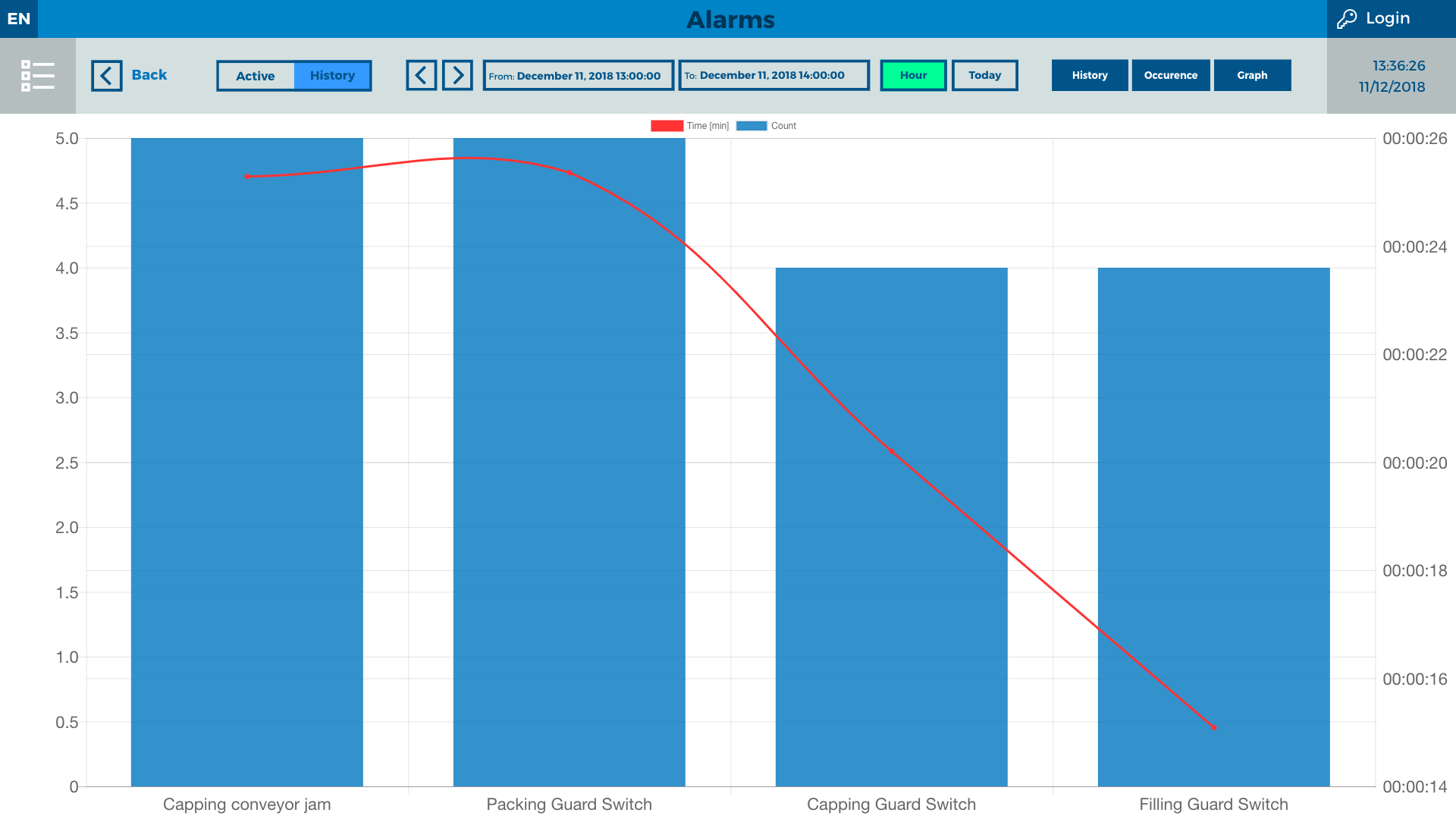Click the Capping conveyor jam axis label
Screen dimensions: 1456x819
pyautogui.click(x=247, y=805)
